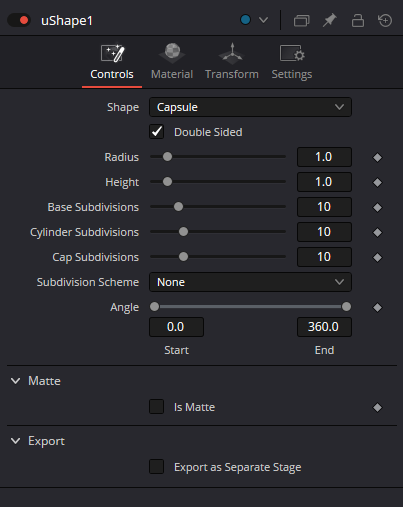Add keyframe for Base Subdivisions
This screenshot has height=507, width=403.
(377, 207)
